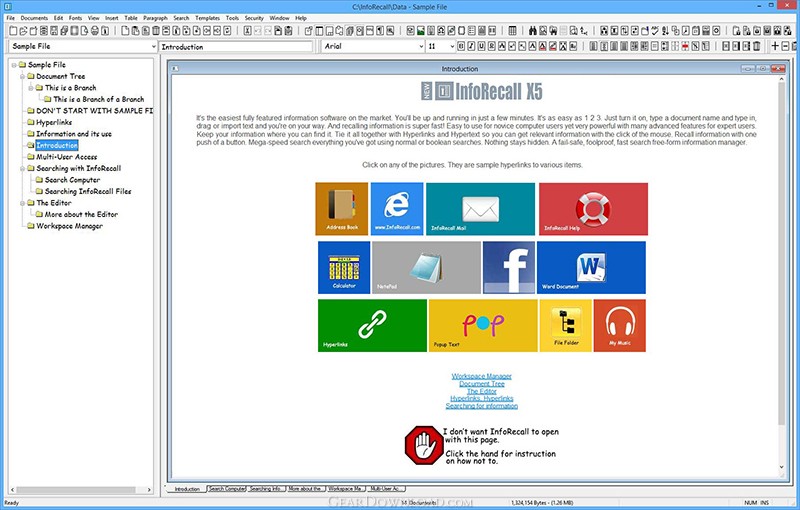
Task: Click the minus icon at toolbar end
Action: tap(785, 46)
